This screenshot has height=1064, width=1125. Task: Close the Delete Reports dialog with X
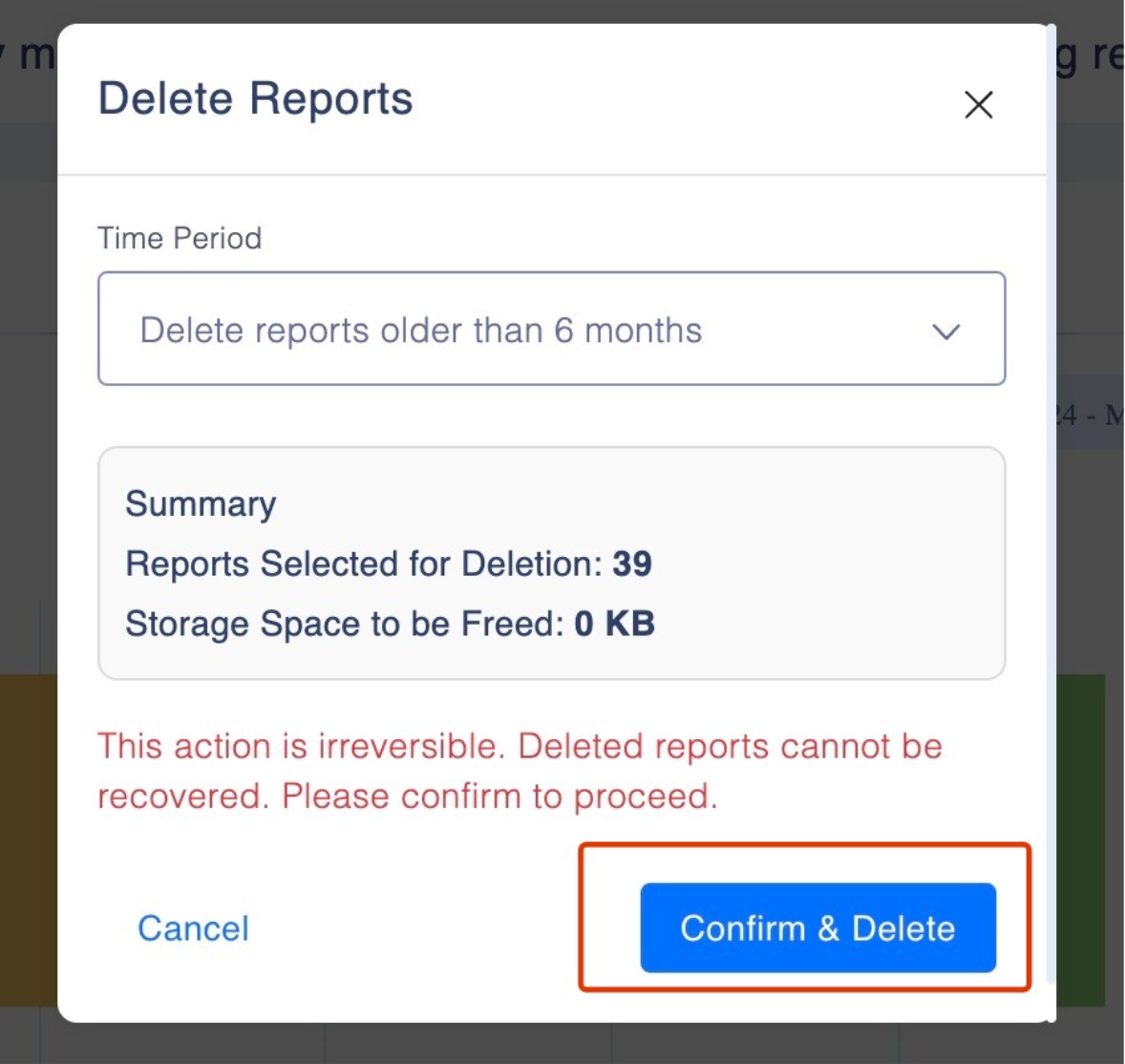(978, 104)
